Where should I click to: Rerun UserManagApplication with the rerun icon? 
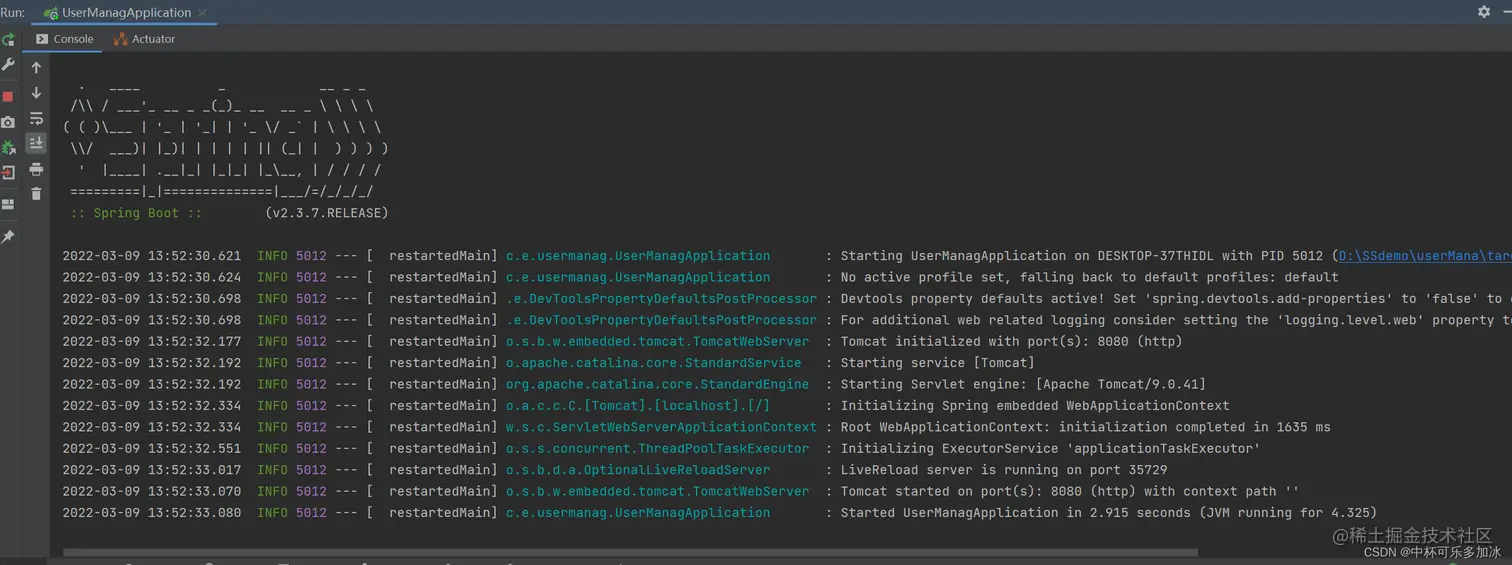(8, 40)
